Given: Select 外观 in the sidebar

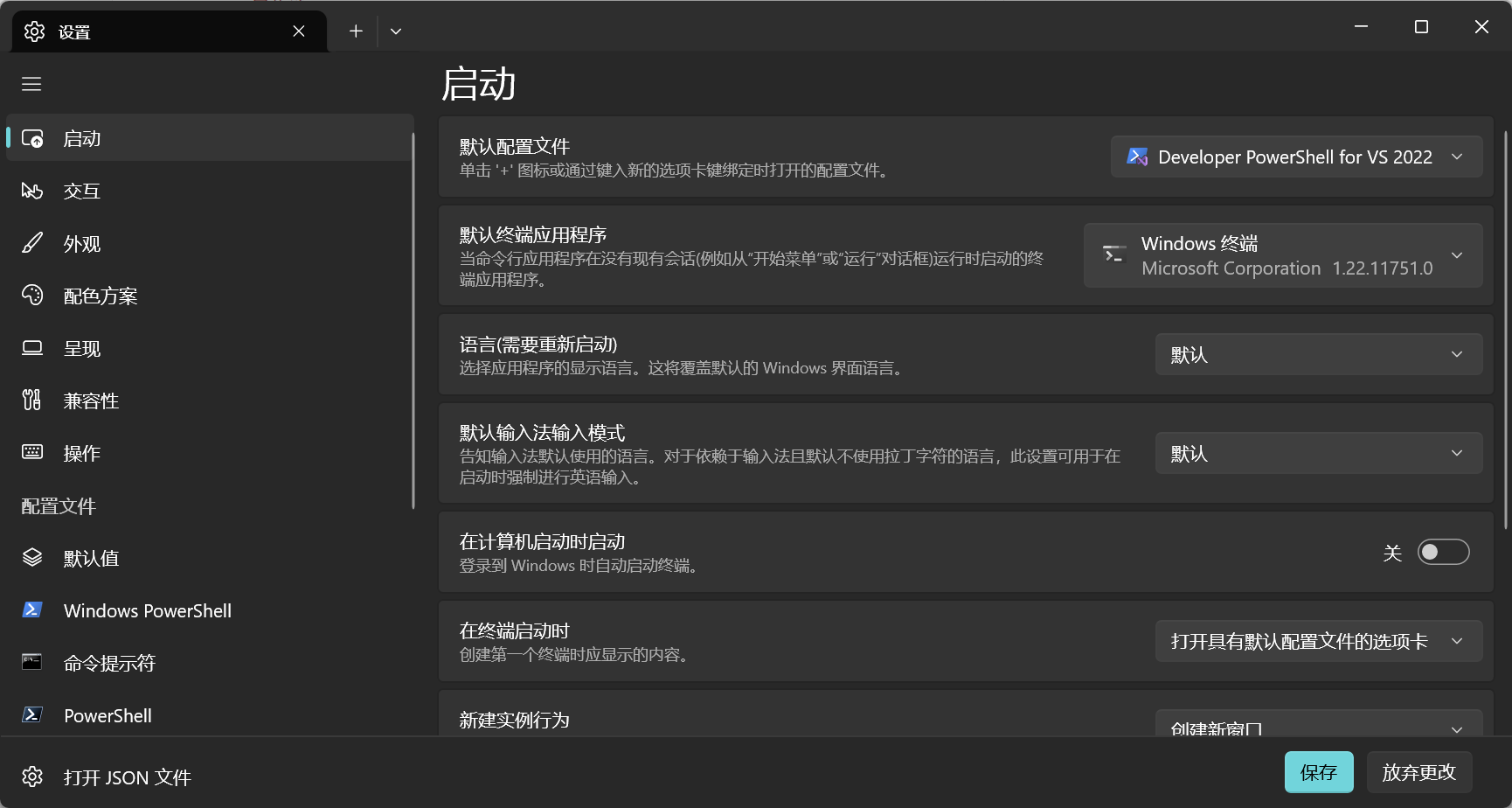Looking at the screenshot, I should pyautogui.click(x=210, y=243).
